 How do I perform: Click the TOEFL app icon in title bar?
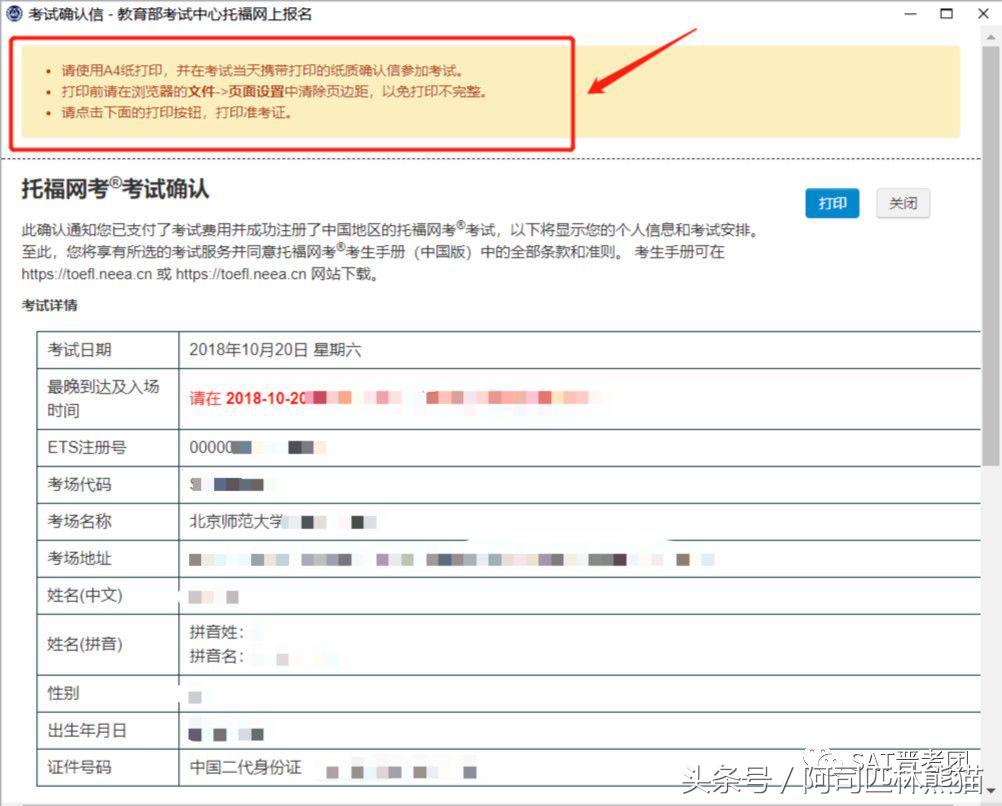pyautogui.click(x=14, y=13)
